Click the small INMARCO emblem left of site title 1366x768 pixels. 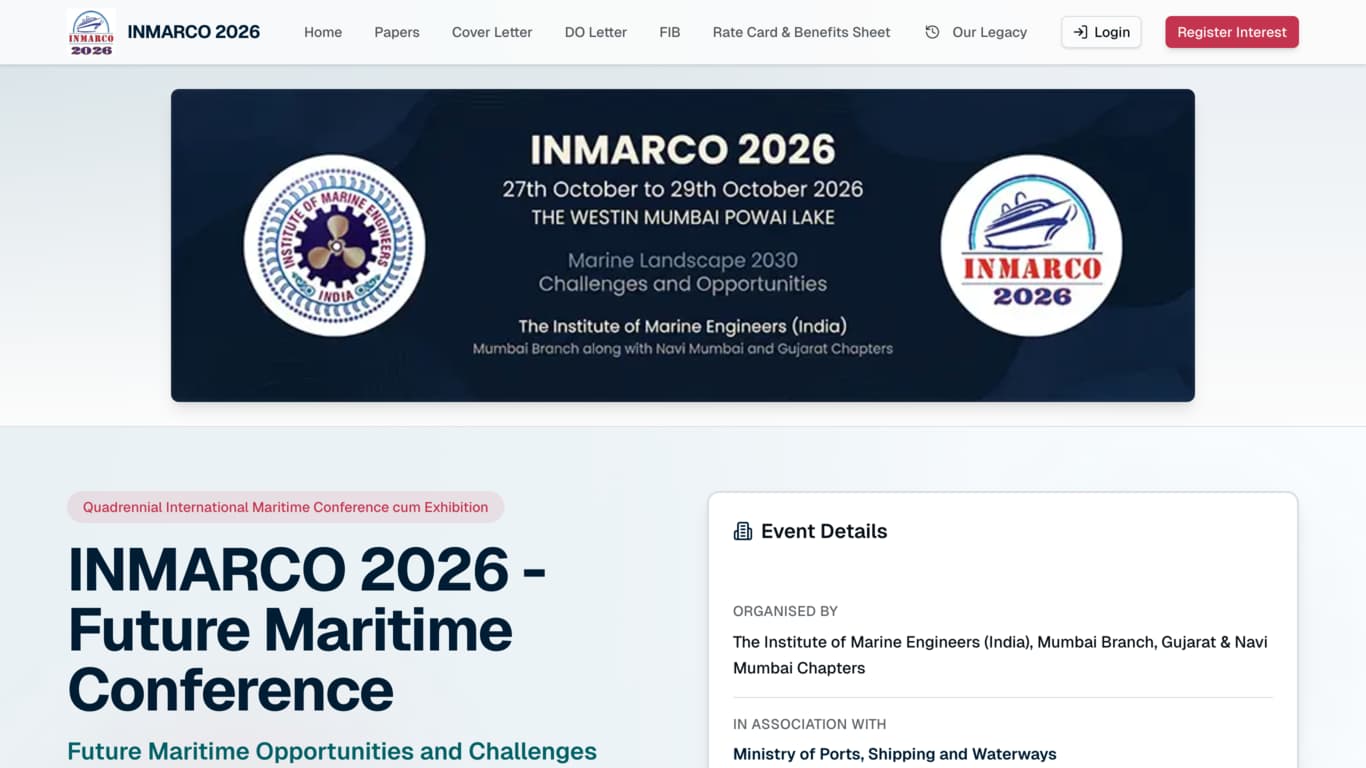(x=91, y=31)
